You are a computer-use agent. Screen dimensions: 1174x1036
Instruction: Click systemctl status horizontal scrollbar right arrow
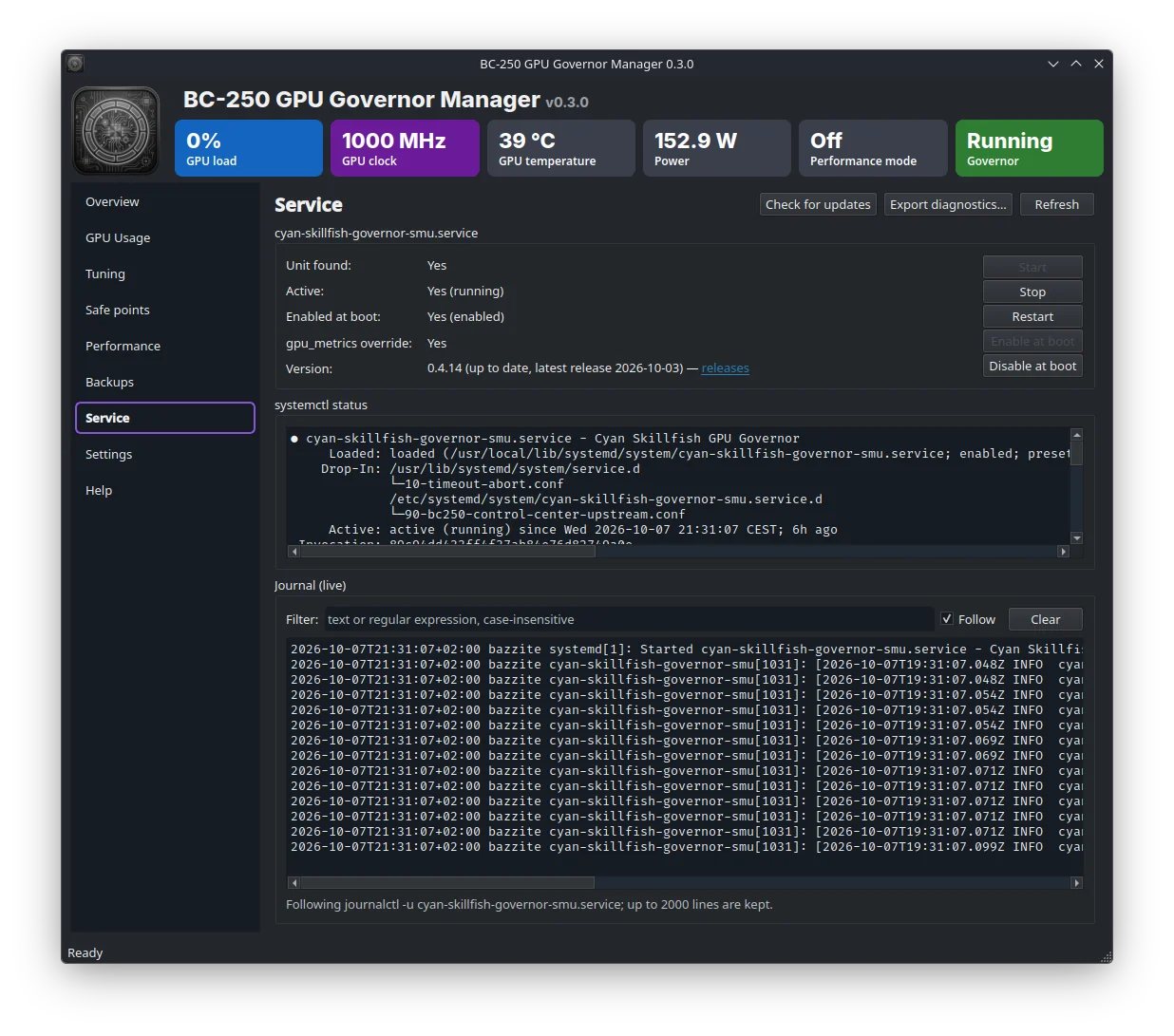click(1063, 551)
